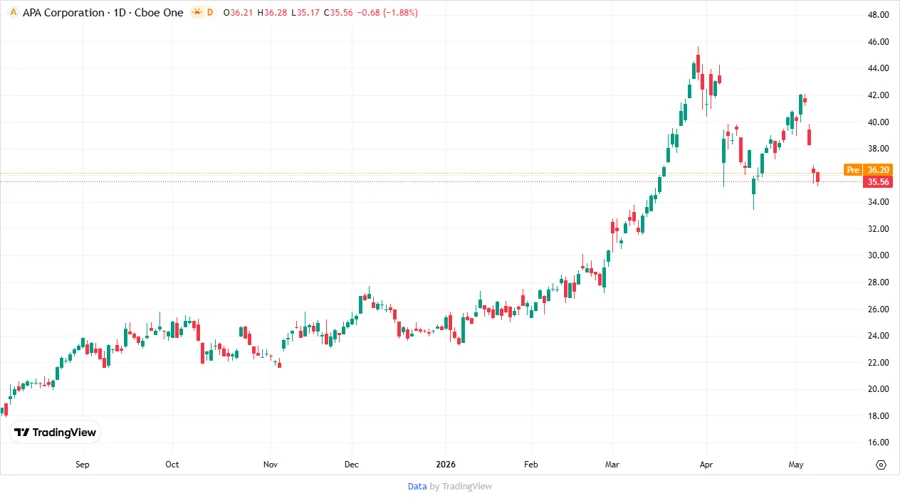Click the 32.00 price scale value
The image size is (900, 498).
tap(878, 228)
